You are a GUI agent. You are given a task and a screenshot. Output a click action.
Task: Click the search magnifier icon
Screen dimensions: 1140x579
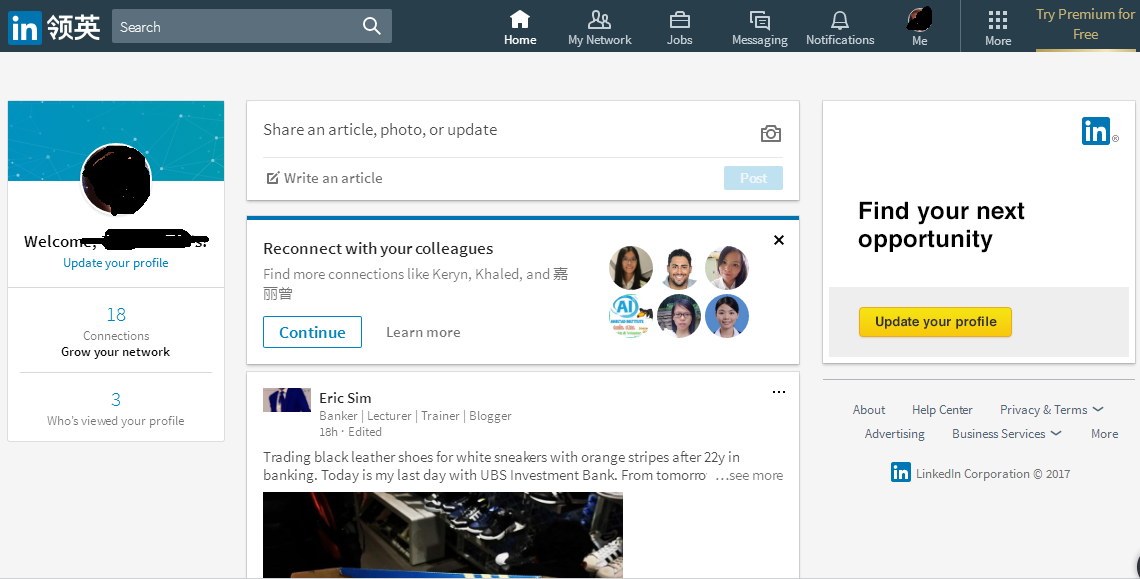372,26
